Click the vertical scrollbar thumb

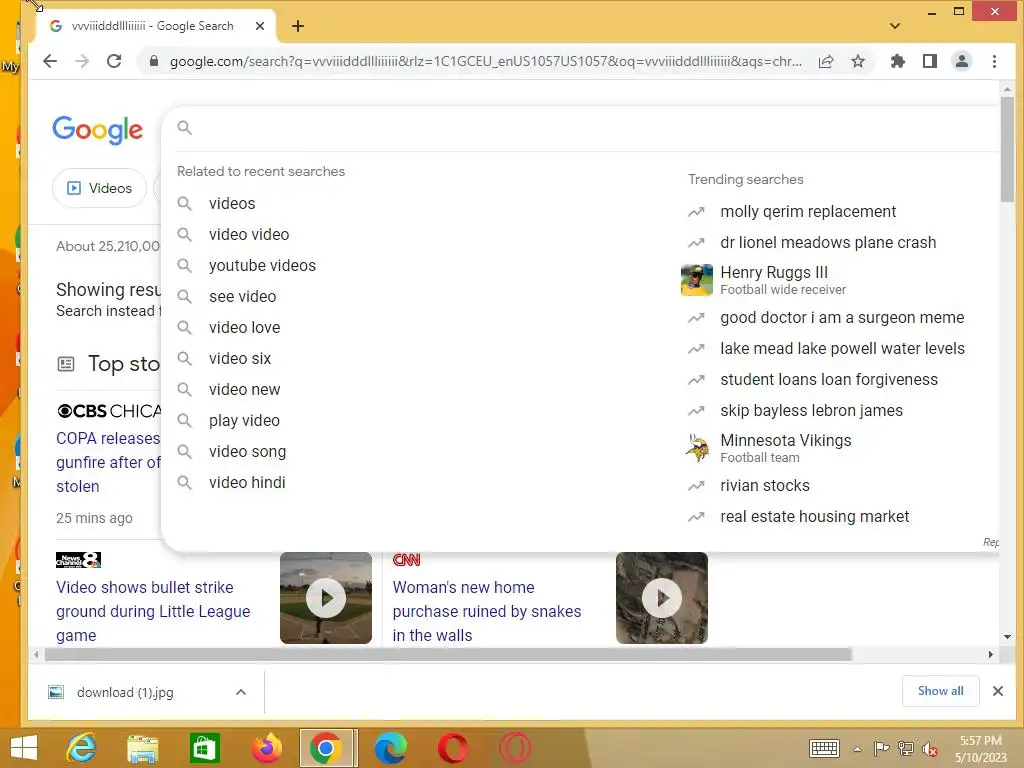click(1007, 149)
